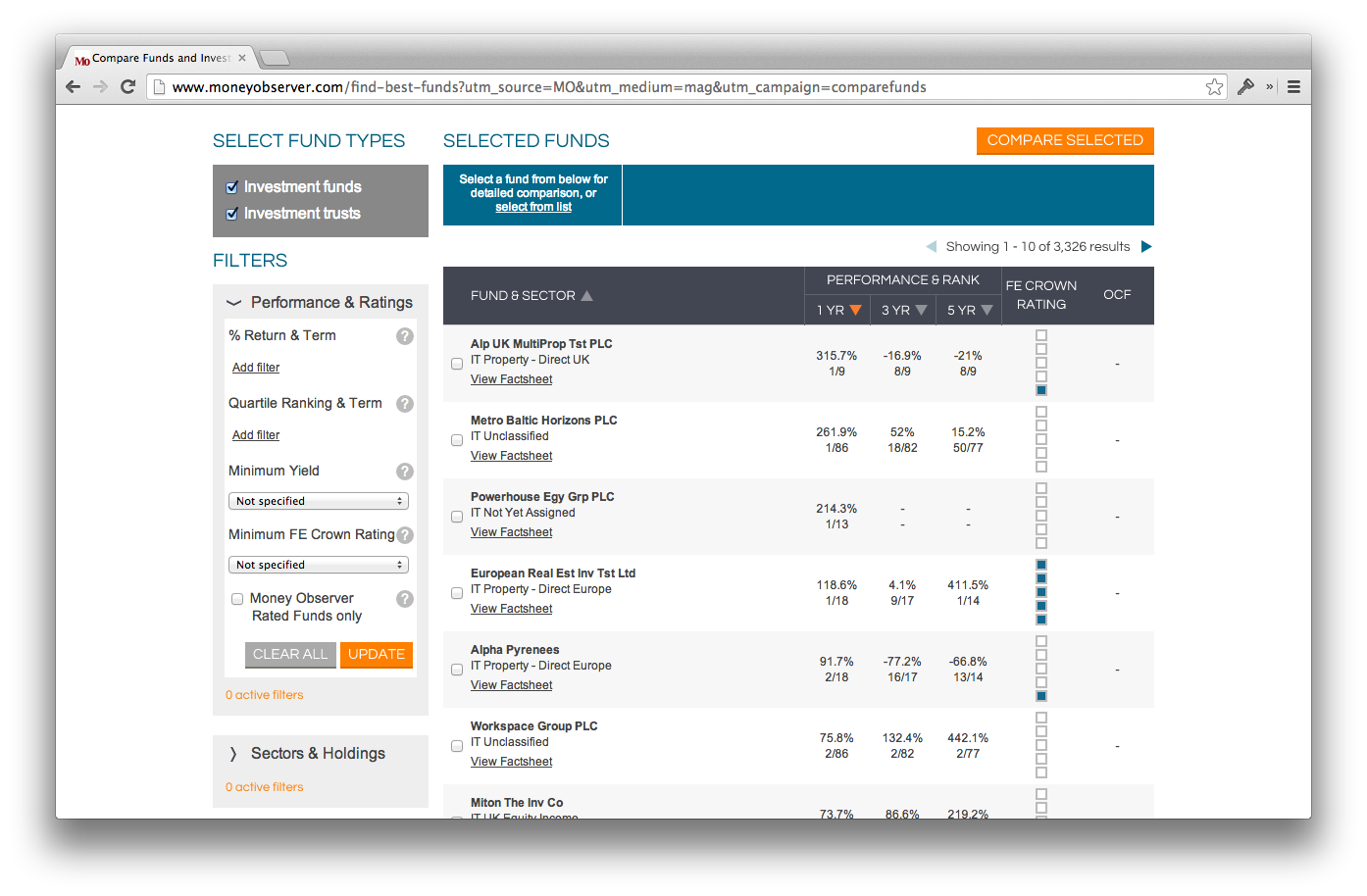Select Workspace Group PLC checkbox
The image size is (1367, 896).
pos(457,746)
